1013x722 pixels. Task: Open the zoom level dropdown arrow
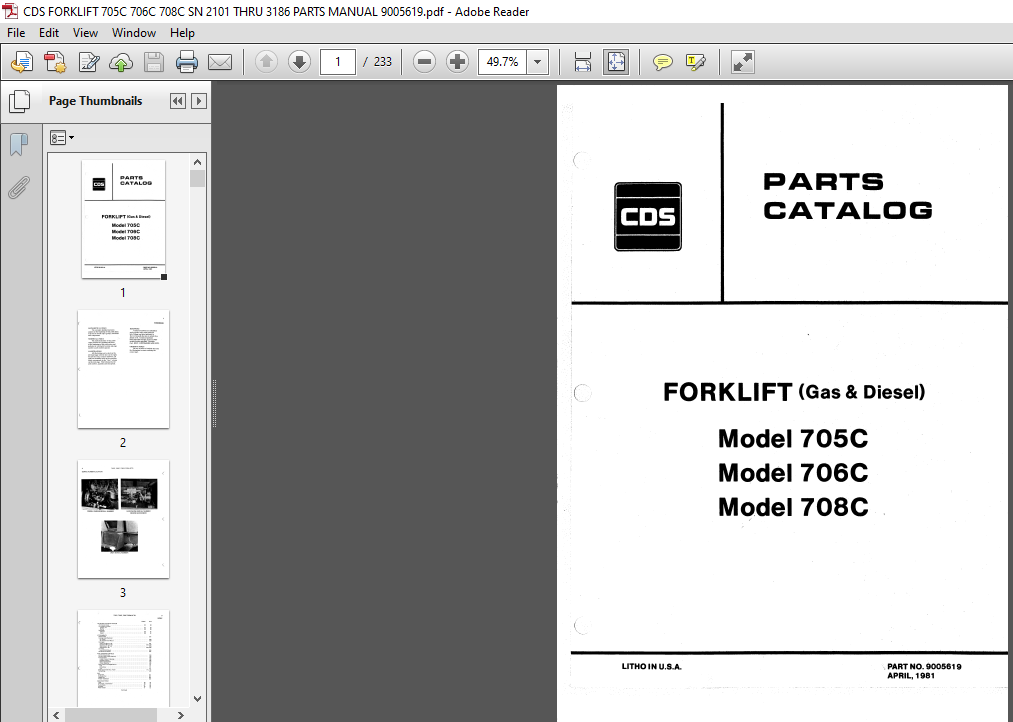pos(538,62)
